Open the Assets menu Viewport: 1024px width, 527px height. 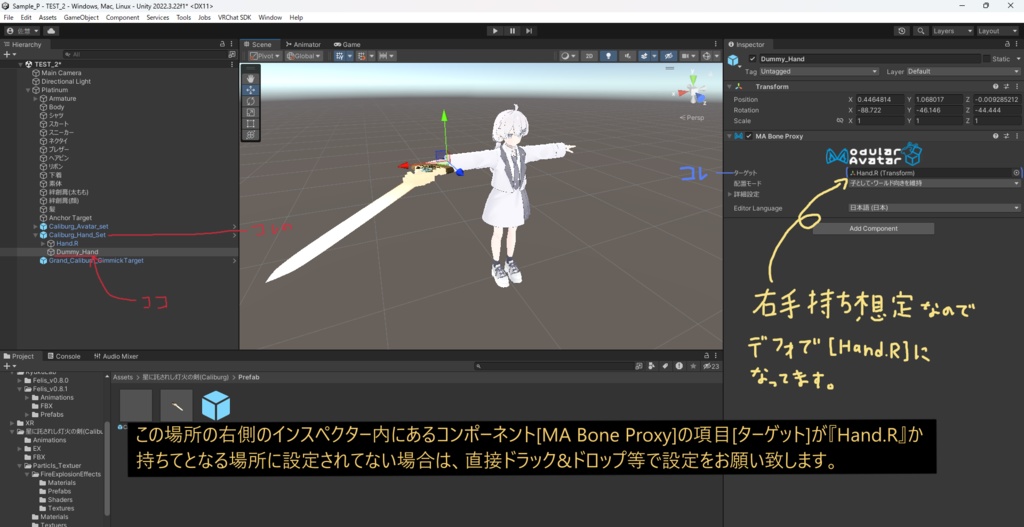pyautogui.click(x=47, y=18)
